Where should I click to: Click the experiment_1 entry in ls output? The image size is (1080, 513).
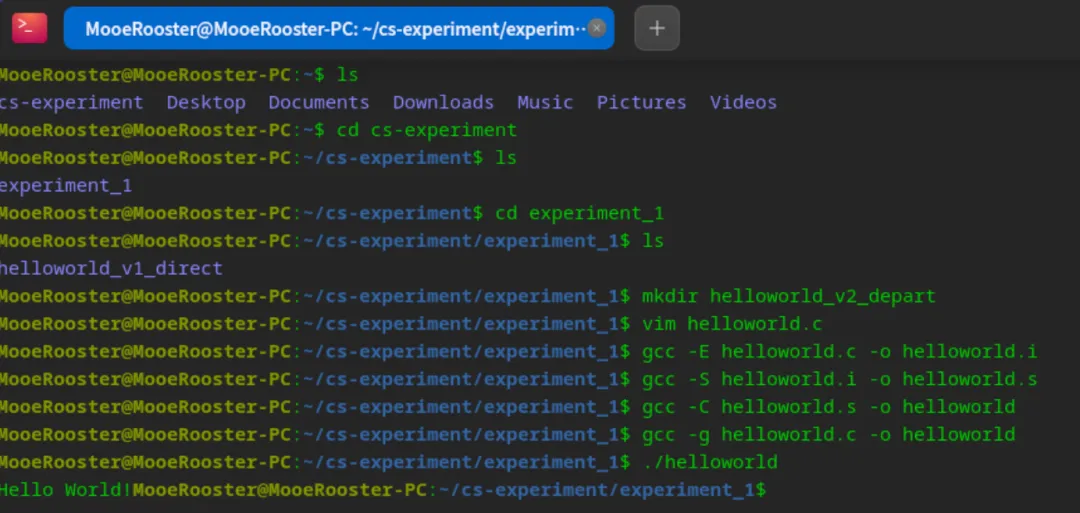click(x=66, y=185)
